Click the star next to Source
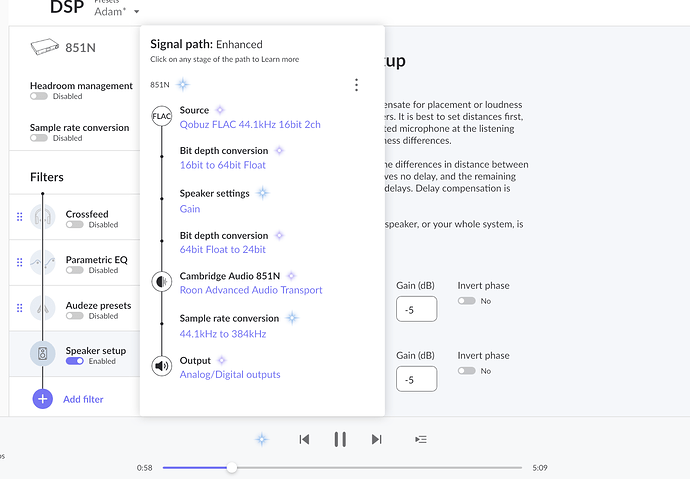This screenshot has height=479, width=690. pyautogui.click(x=220, y=110)
